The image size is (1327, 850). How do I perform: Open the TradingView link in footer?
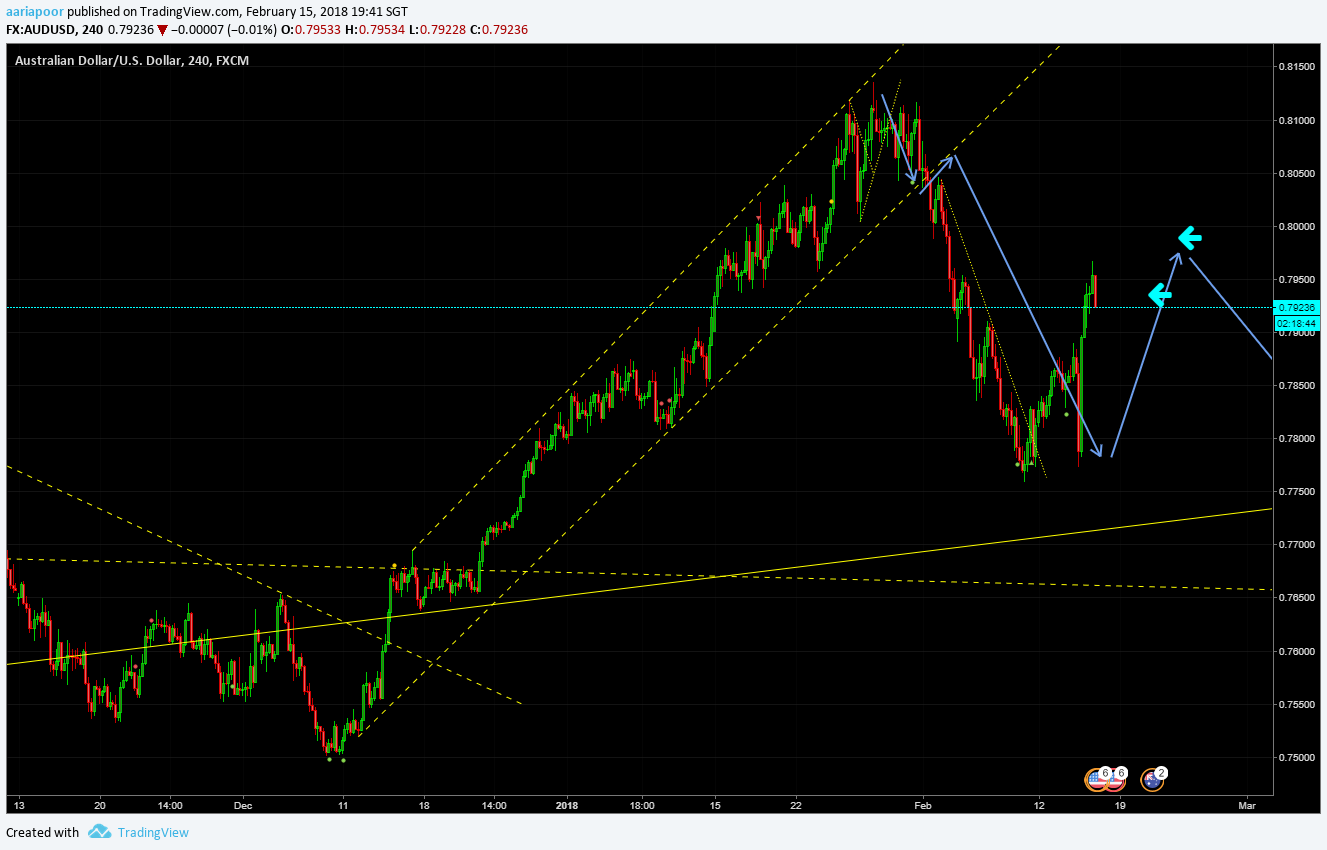coord(153,832)
